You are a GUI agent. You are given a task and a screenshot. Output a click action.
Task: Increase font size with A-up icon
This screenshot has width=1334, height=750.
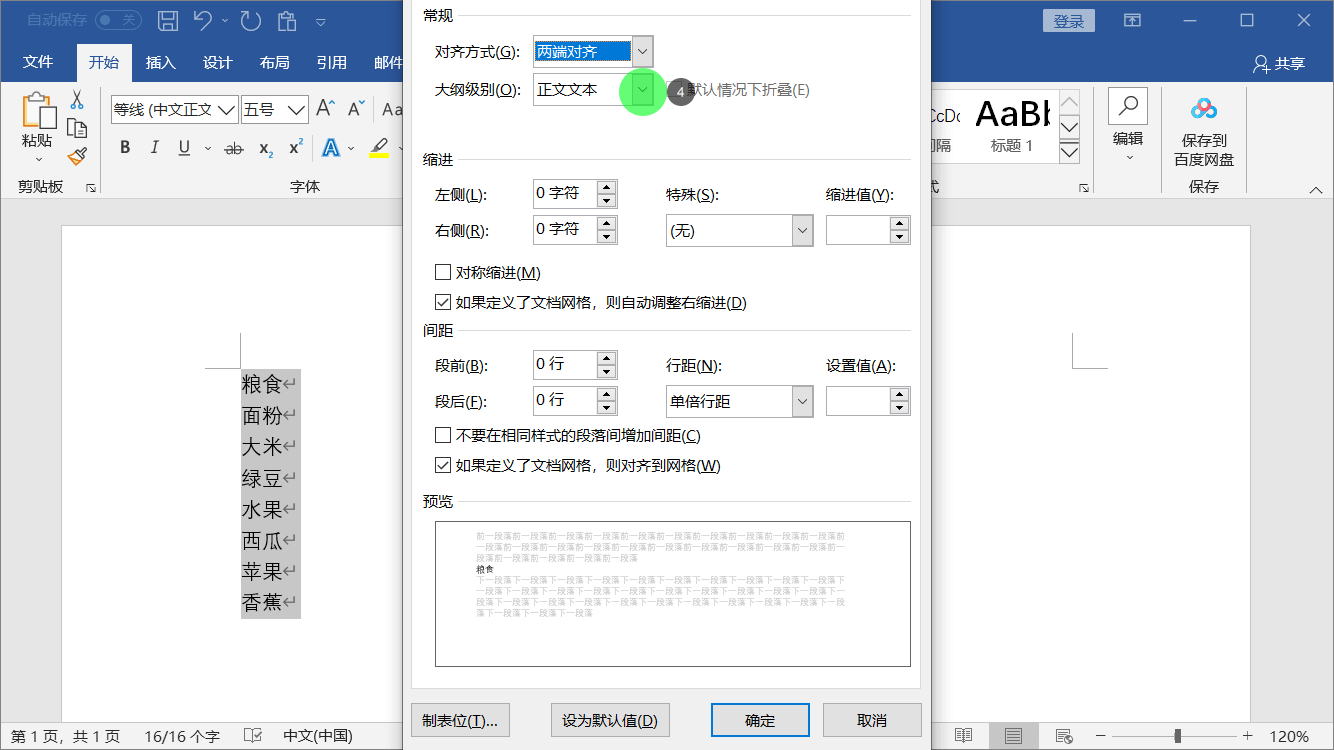tap(325, 108)
